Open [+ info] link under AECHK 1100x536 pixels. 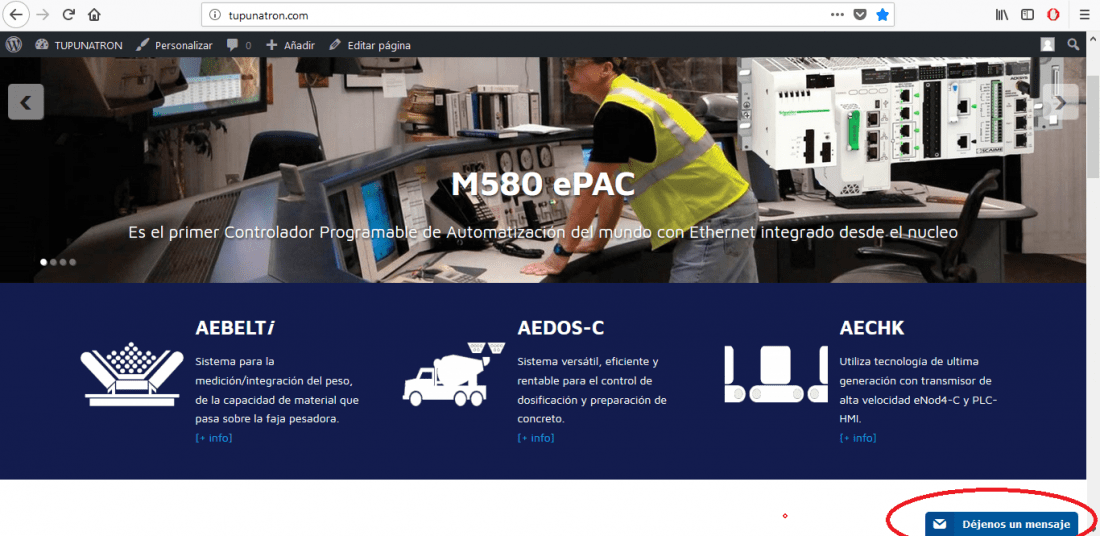858,438
